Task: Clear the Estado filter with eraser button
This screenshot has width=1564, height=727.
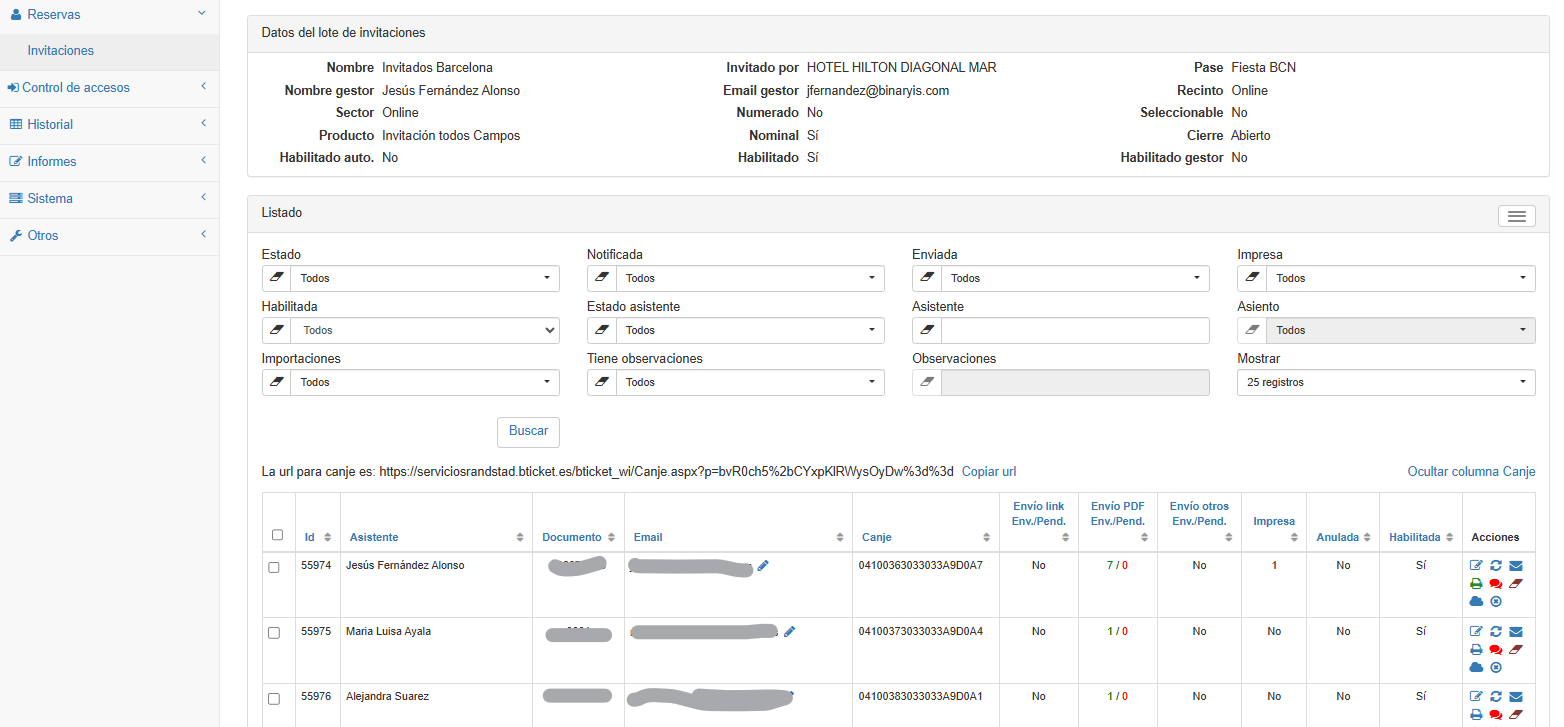Action: point(277,278)
